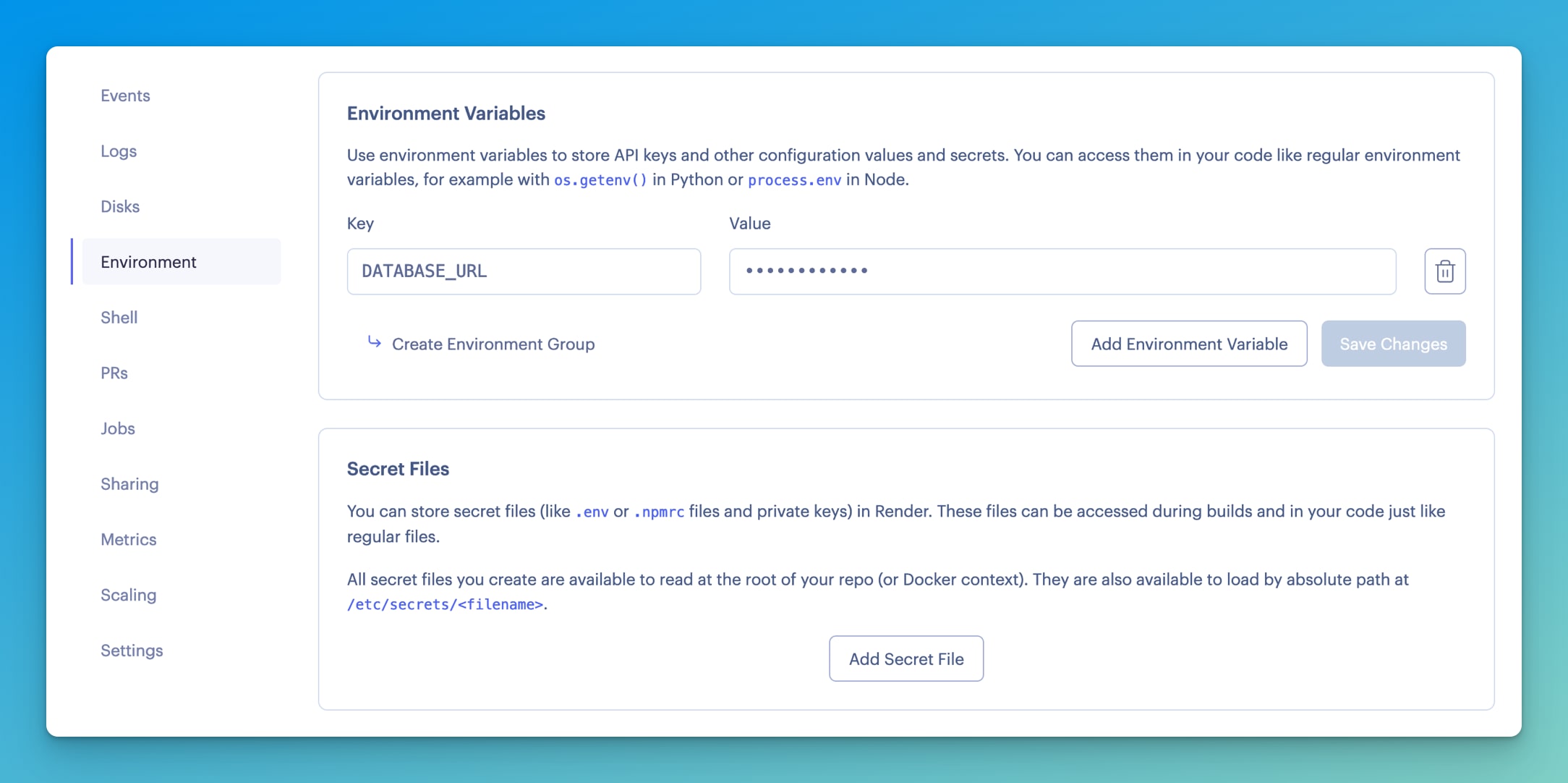
Task: Select the Events menu item
Action: (x=125, y=94)
